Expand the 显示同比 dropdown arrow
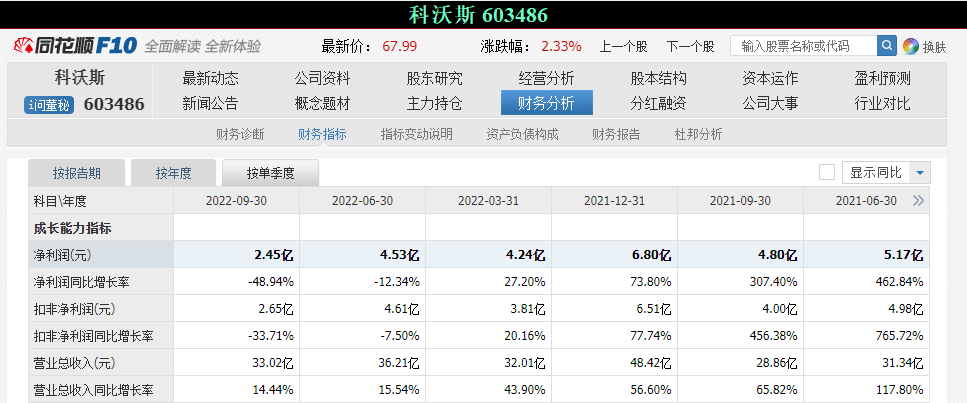The width and height of the screenshot is (967, 403). (920, 173)
